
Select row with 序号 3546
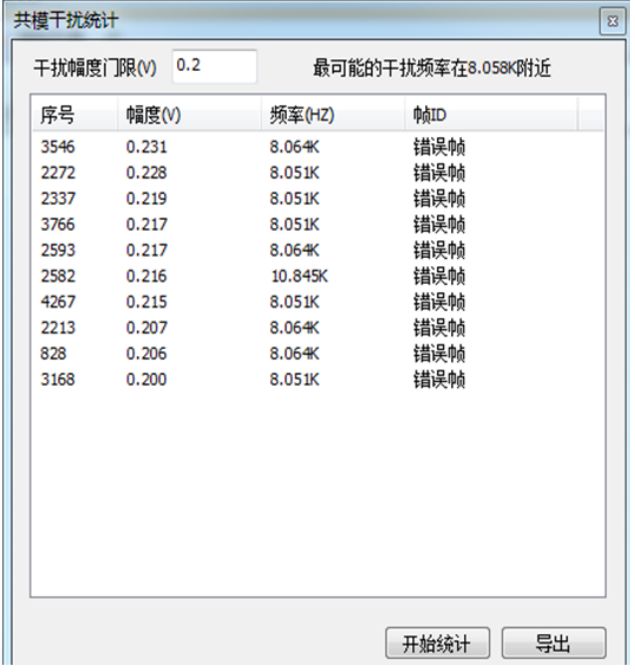point(318,147)
